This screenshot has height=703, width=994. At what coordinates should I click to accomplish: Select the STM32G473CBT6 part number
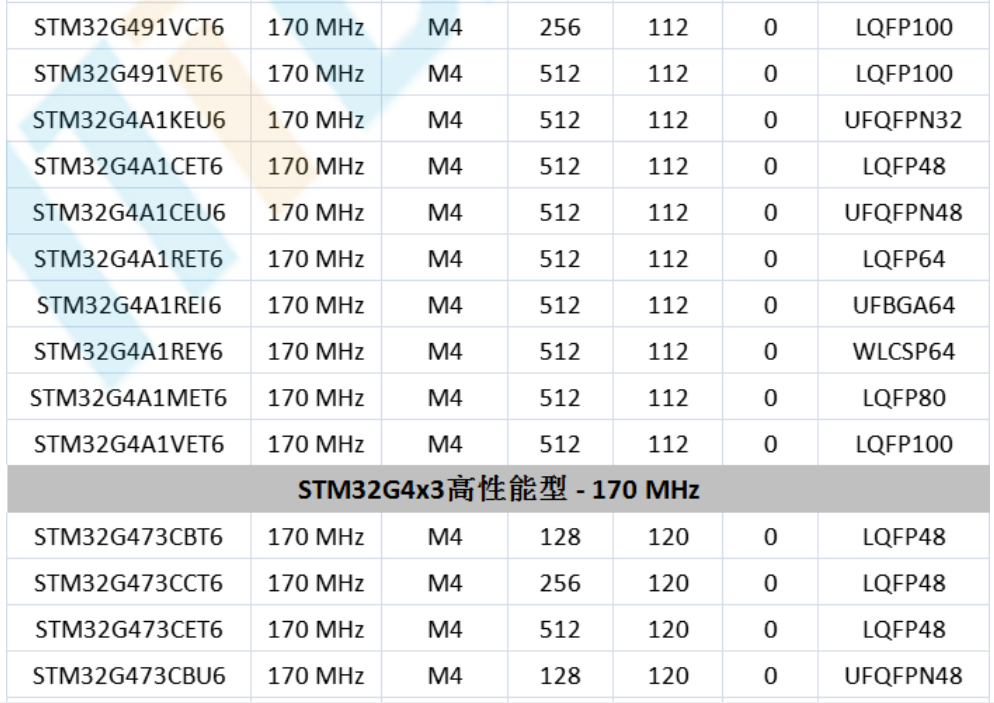click(128, 537)
